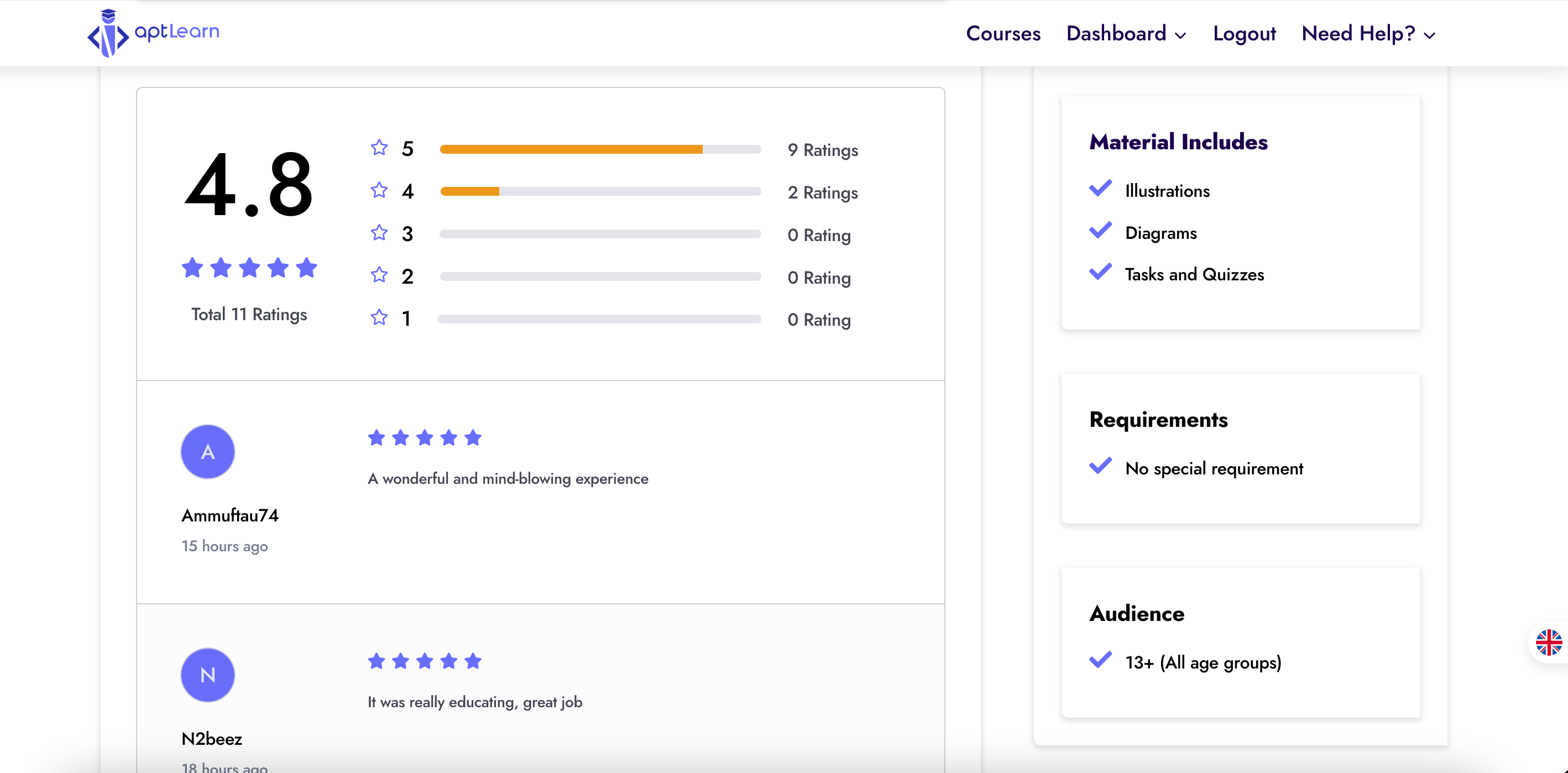
Task: Click the first star of Ammuftau74's review
Action: [376, 436]
